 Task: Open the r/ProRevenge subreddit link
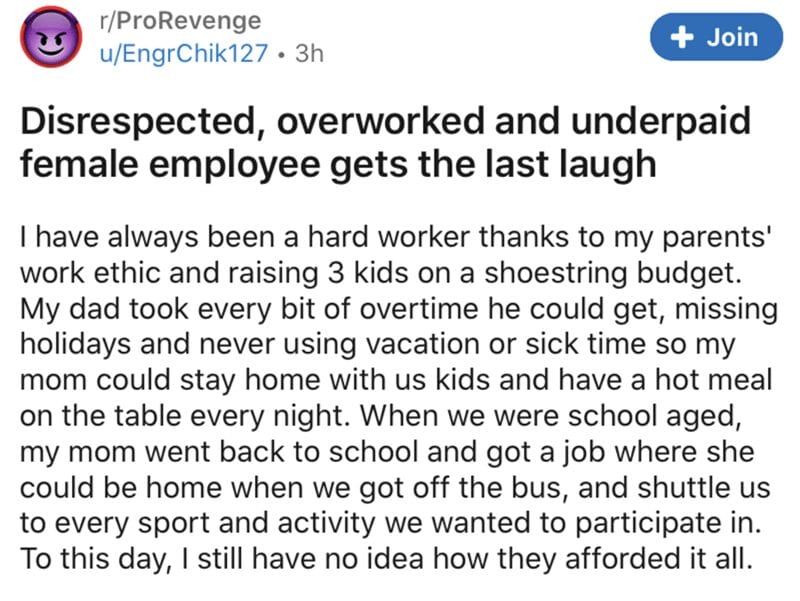coord(180,21)
